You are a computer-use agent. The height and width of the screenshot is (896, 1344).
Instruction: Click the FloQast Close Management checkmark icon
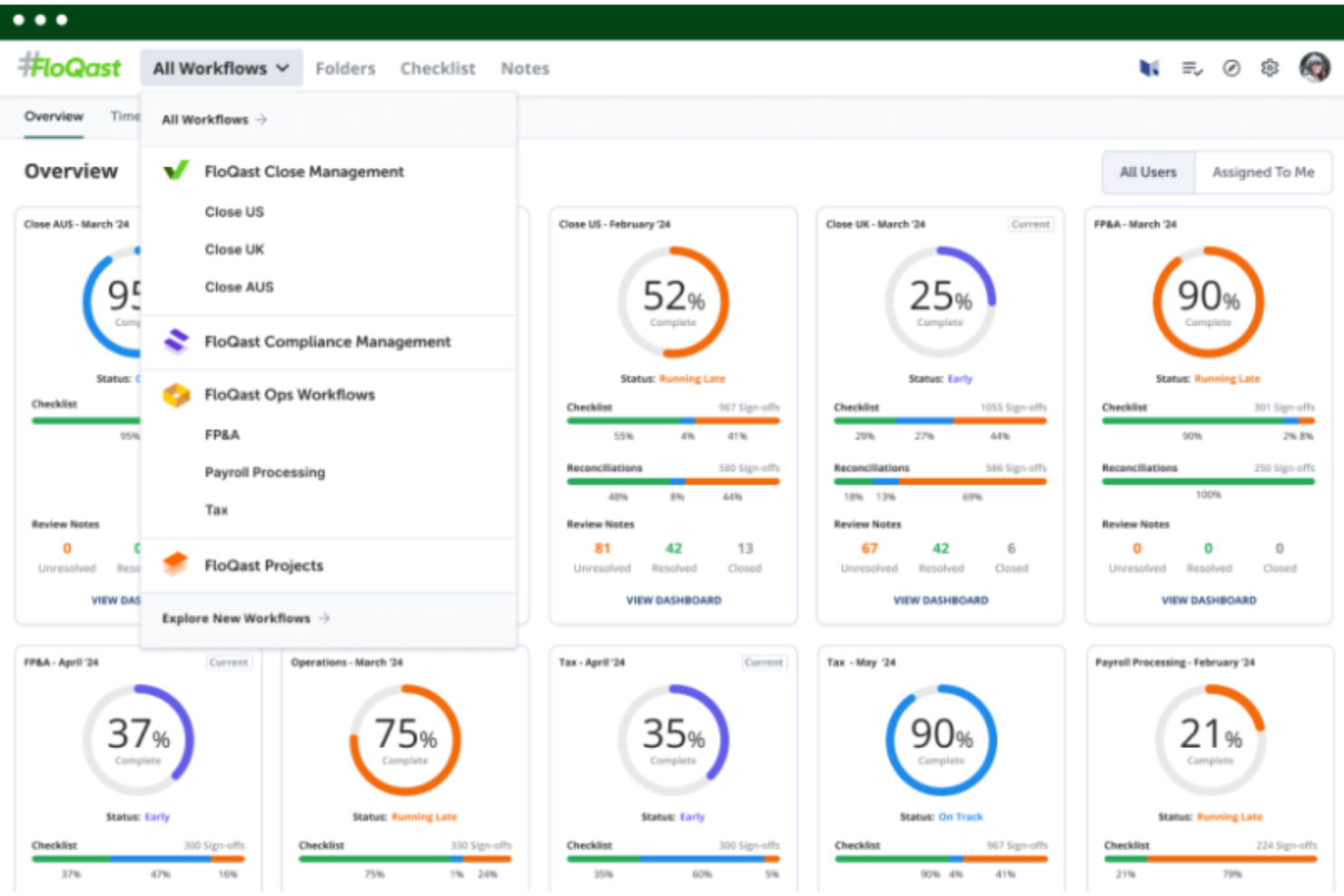(x=176, y=170)
